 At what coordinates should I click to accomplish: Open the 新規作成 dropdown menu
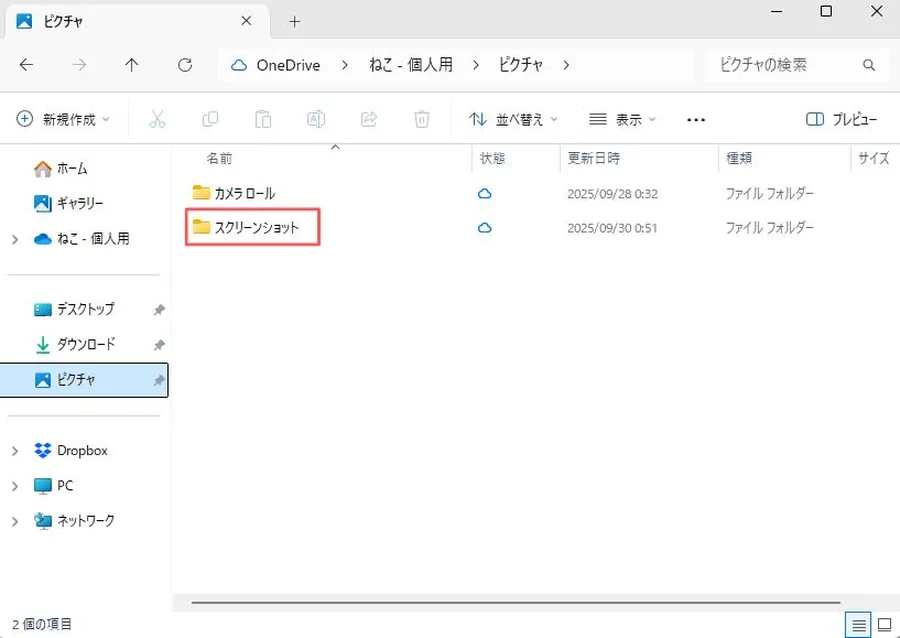[64, 119]
